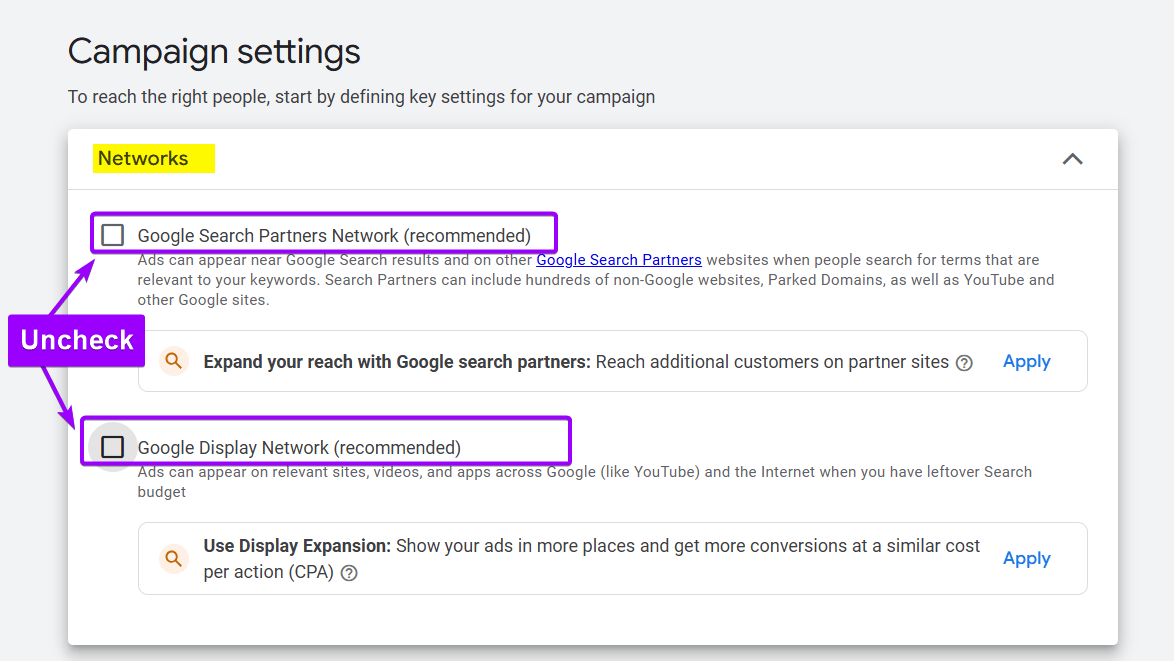
Task: Click the help icon after per action (CPA)
Action: point(348,573)
